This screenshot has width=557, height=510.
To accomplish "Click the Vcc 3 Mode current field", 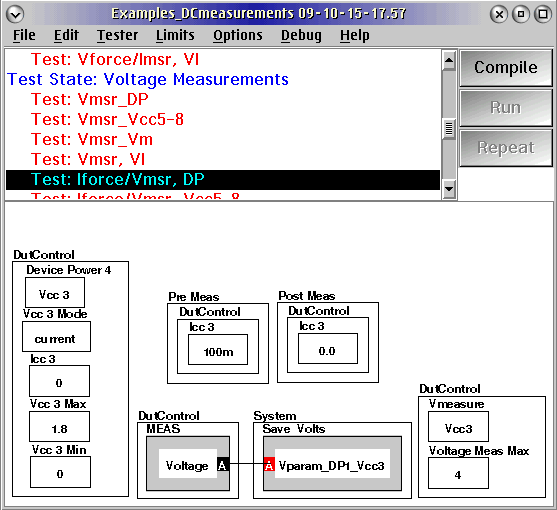I will (56, 337).
